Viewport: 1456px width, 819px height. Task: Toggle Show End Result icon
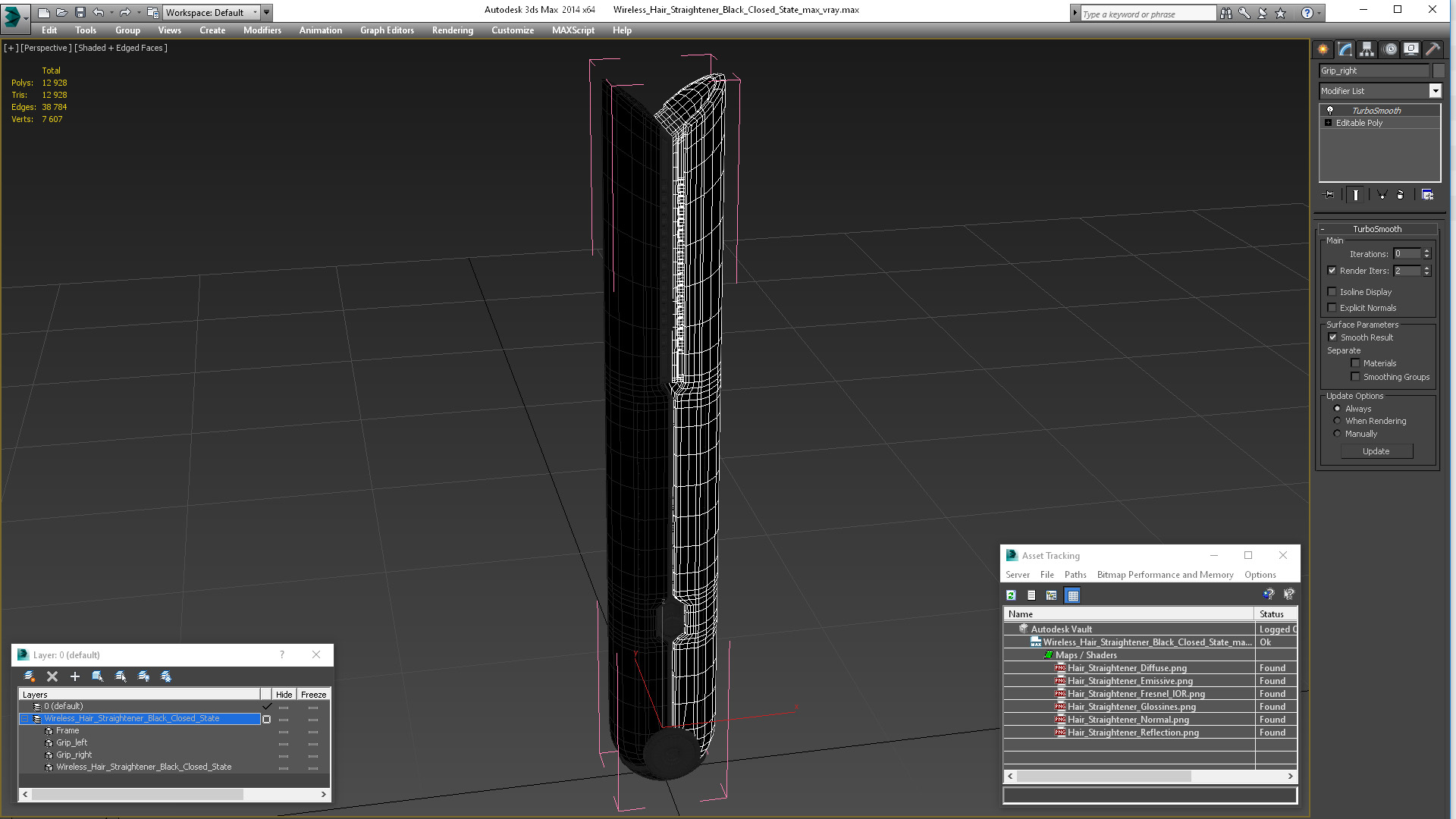tap(1355, 195)
